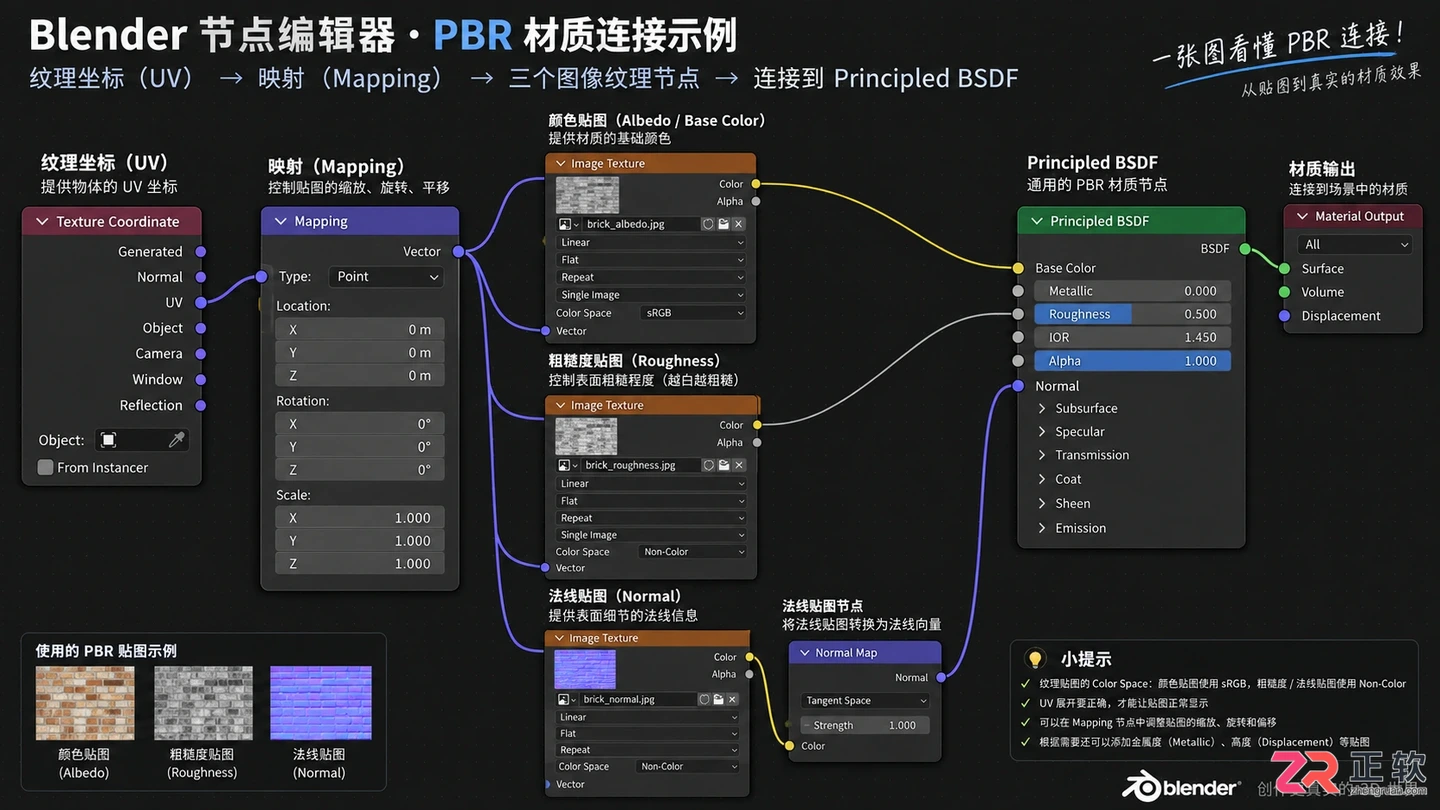The image size is (1440, 810).
Task: Click the Reflection output socket
Action: (x=201, y=405)
